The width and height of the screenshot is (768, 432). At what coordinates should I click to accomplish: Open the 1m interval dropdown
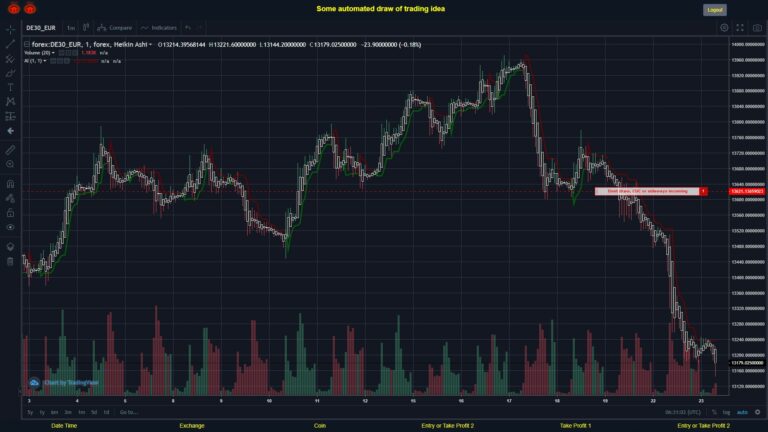tap(71, 28)
